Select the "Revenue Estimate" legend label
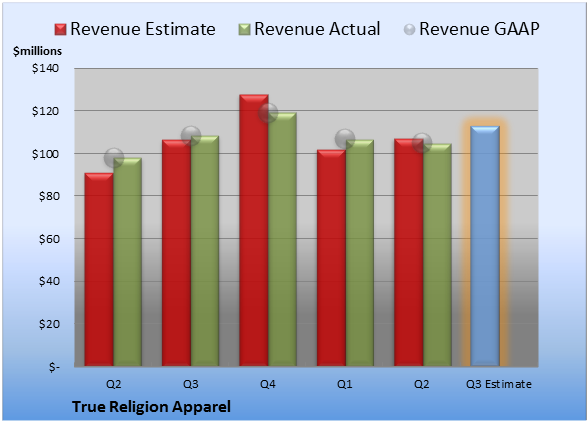 [x=143, y=29]
